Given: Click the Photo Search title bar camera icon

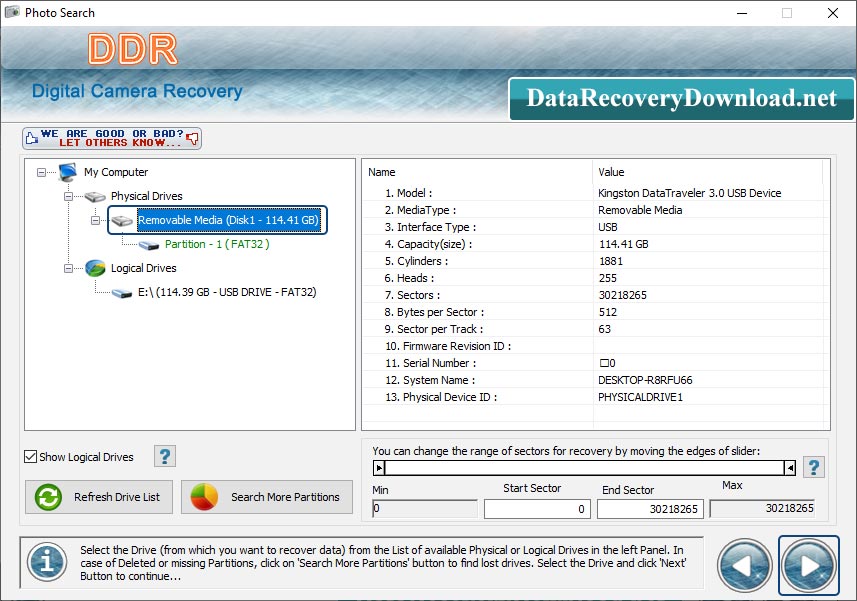Looking at the screenshot, I should click(12, 12).
